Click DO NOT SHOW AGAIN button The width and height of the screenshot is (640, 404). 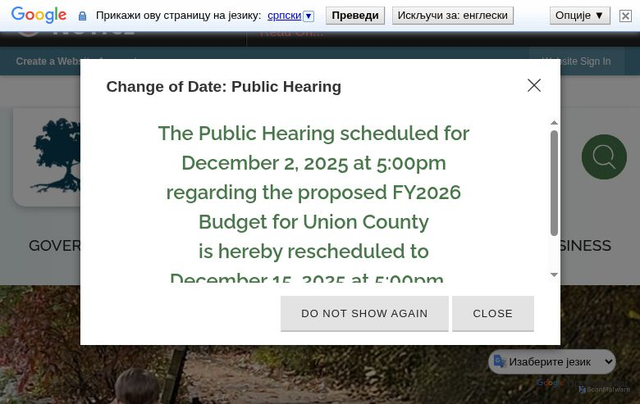pyautogui.click(x=364, y=313)
